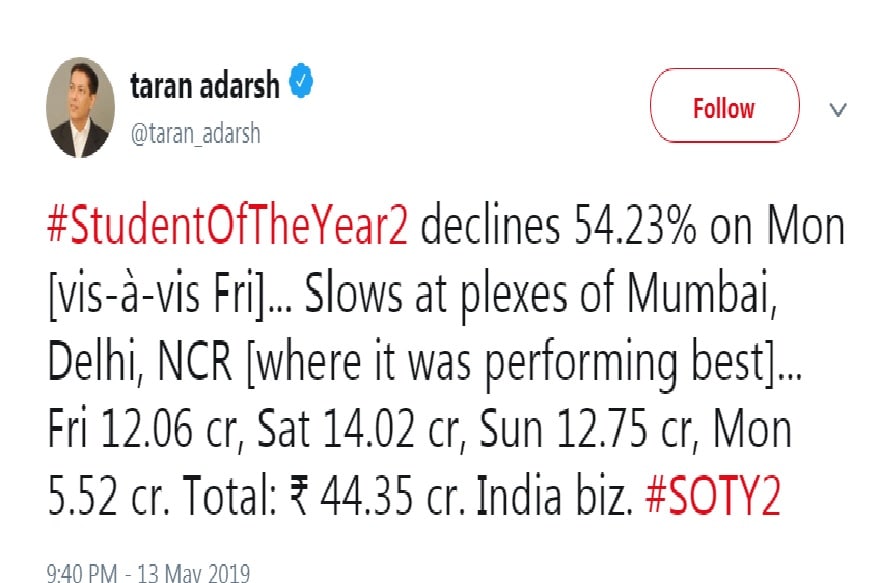Click 'Slows at plexes' in the tweet
875x583 pixels.
(x=436, y=296)
